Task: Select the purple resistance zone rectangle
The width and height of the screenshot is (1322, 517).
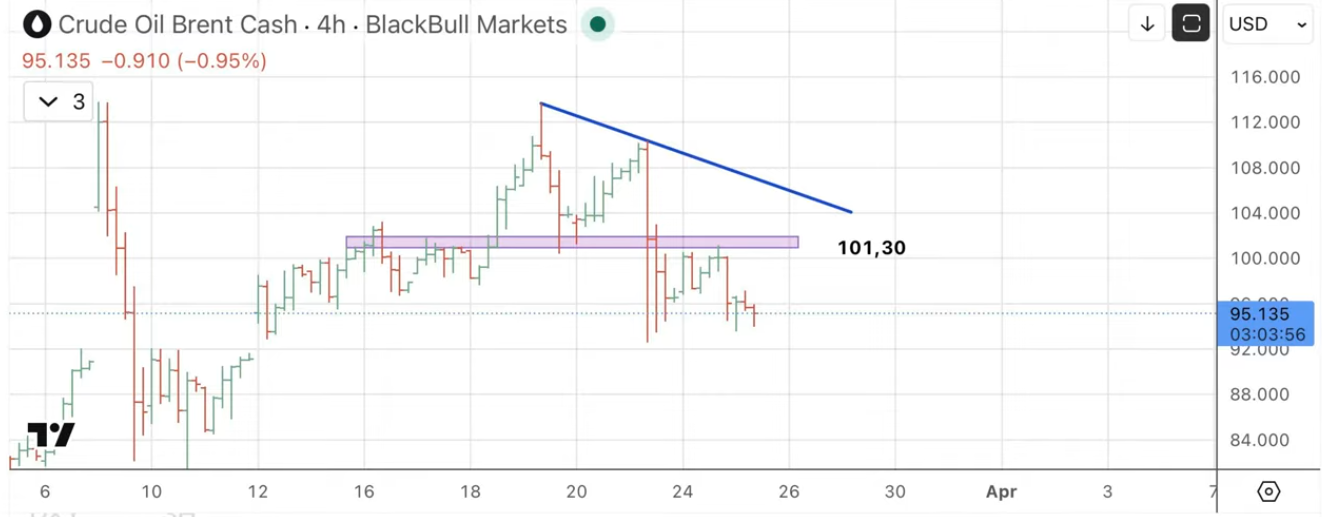Action: pos(572,242)
